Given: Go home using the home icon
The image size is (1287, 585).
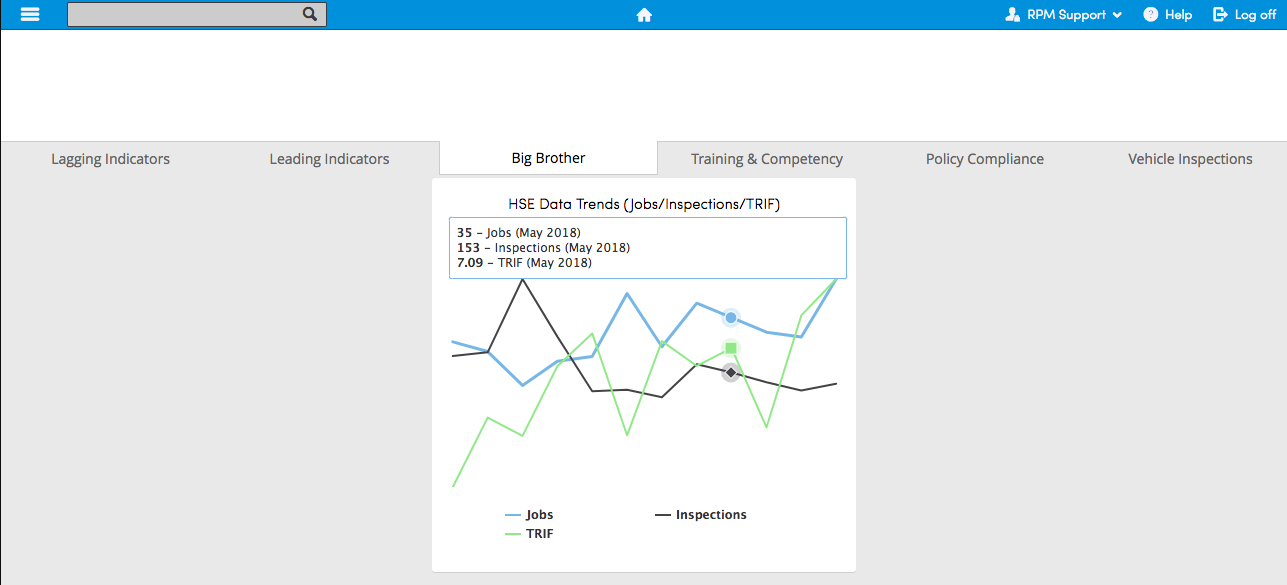Looking at the screenshot, I should [643, 14].
